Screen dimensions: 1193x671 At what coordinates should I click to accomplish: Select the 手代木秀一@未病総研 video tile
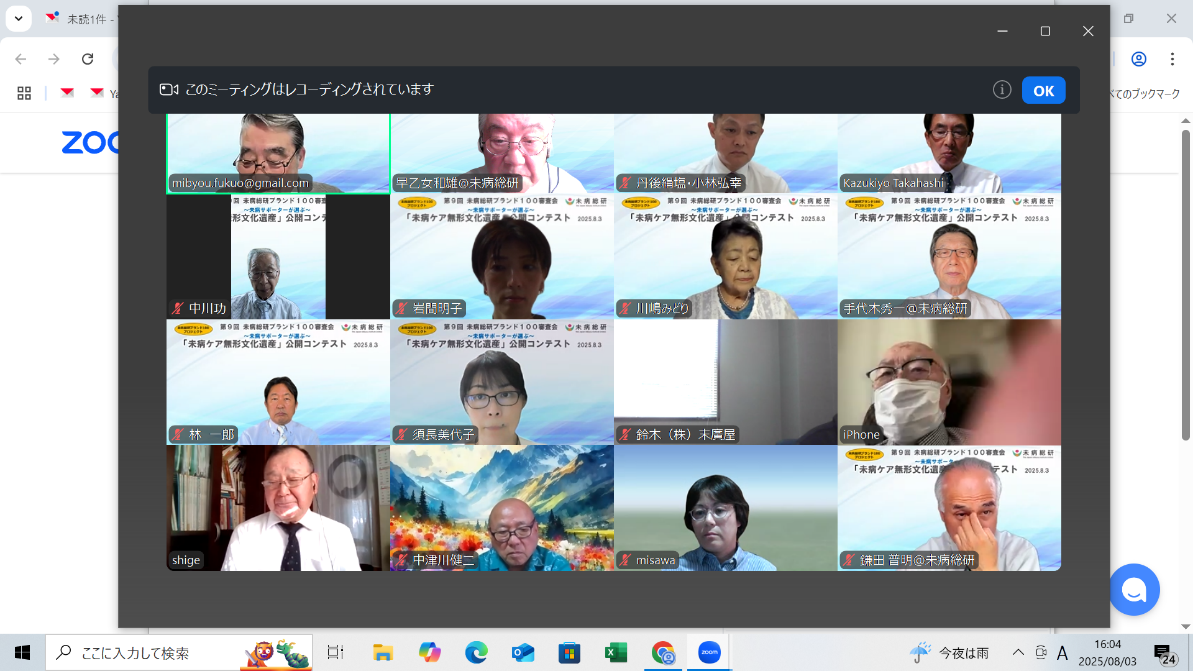949,256
